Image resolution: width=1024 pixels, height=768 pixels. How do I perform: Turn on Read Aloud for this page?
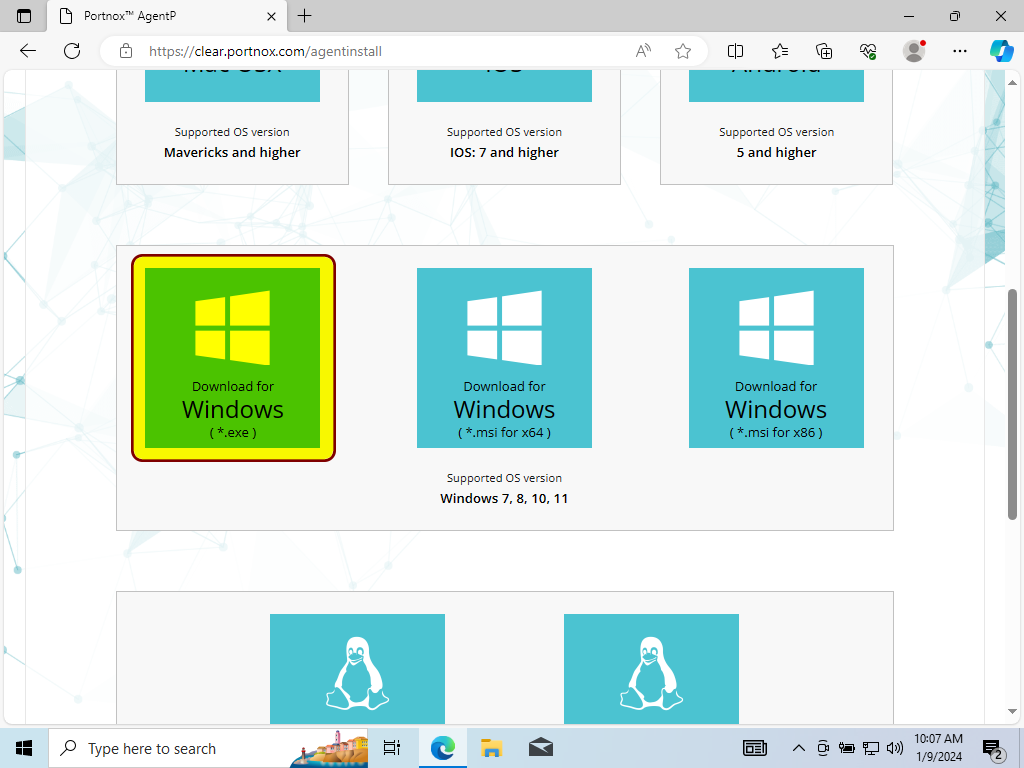(x=643, y=51)
